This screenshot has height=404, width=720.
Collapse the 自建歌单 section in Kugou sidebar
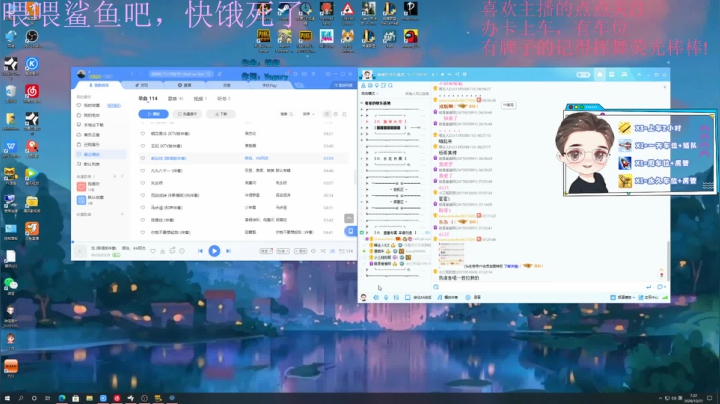pyautogui.click(x=122, y=176)
